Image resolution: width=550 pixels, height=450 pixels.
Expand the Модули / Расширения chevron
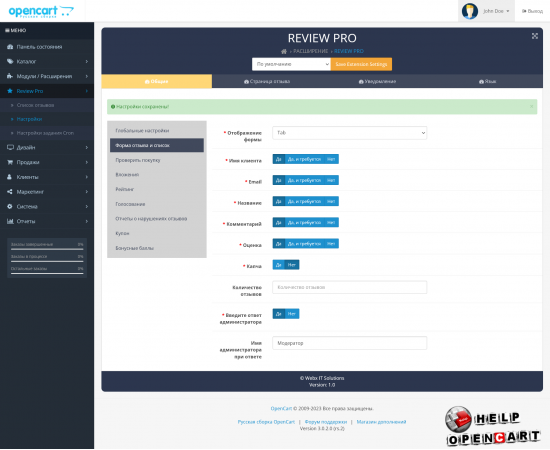87,76
